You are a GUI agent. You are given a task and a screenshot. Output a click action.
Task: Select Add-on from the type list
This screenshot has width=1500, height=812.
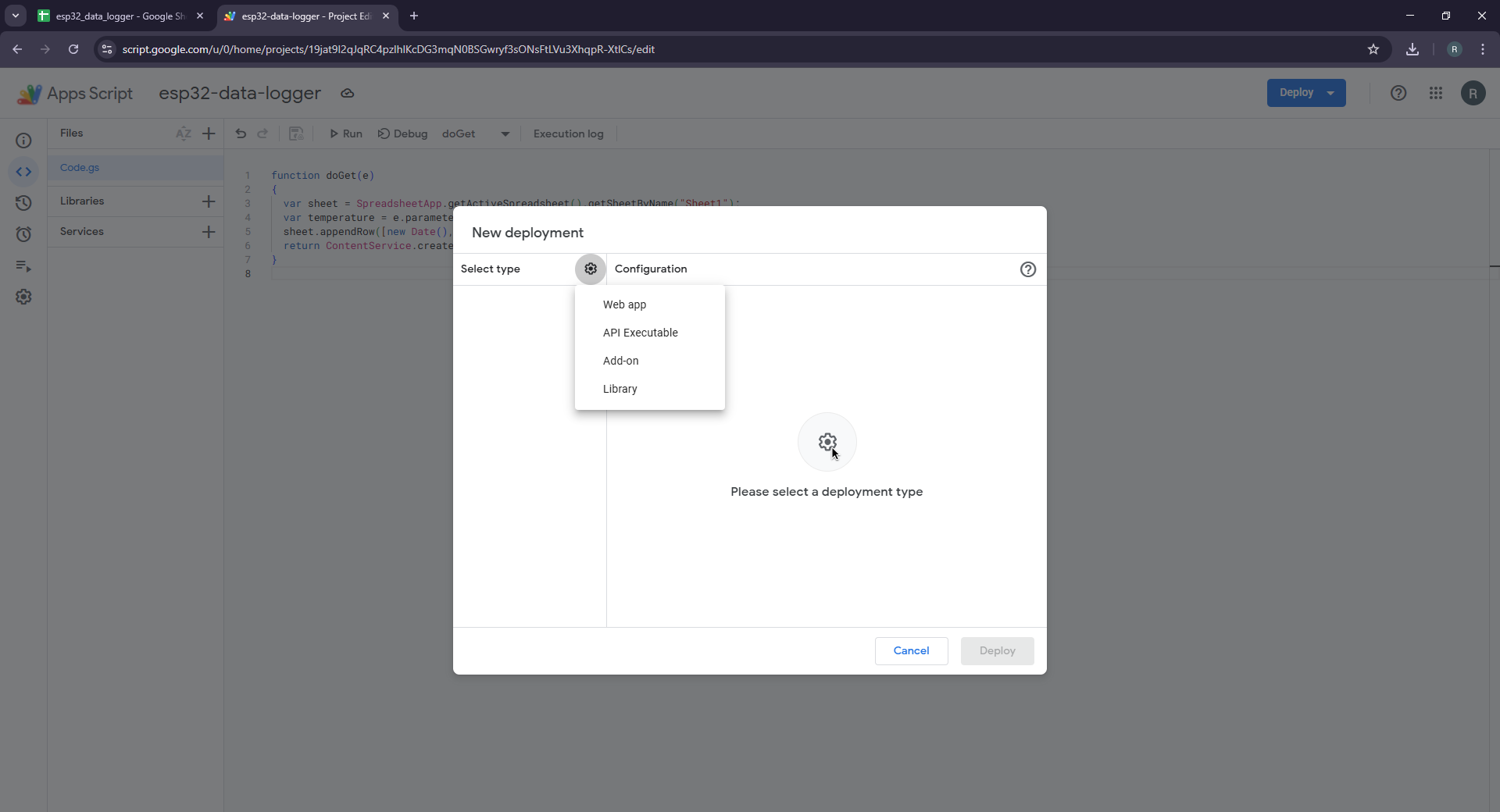pyautogui.click(x=620, y=361)
